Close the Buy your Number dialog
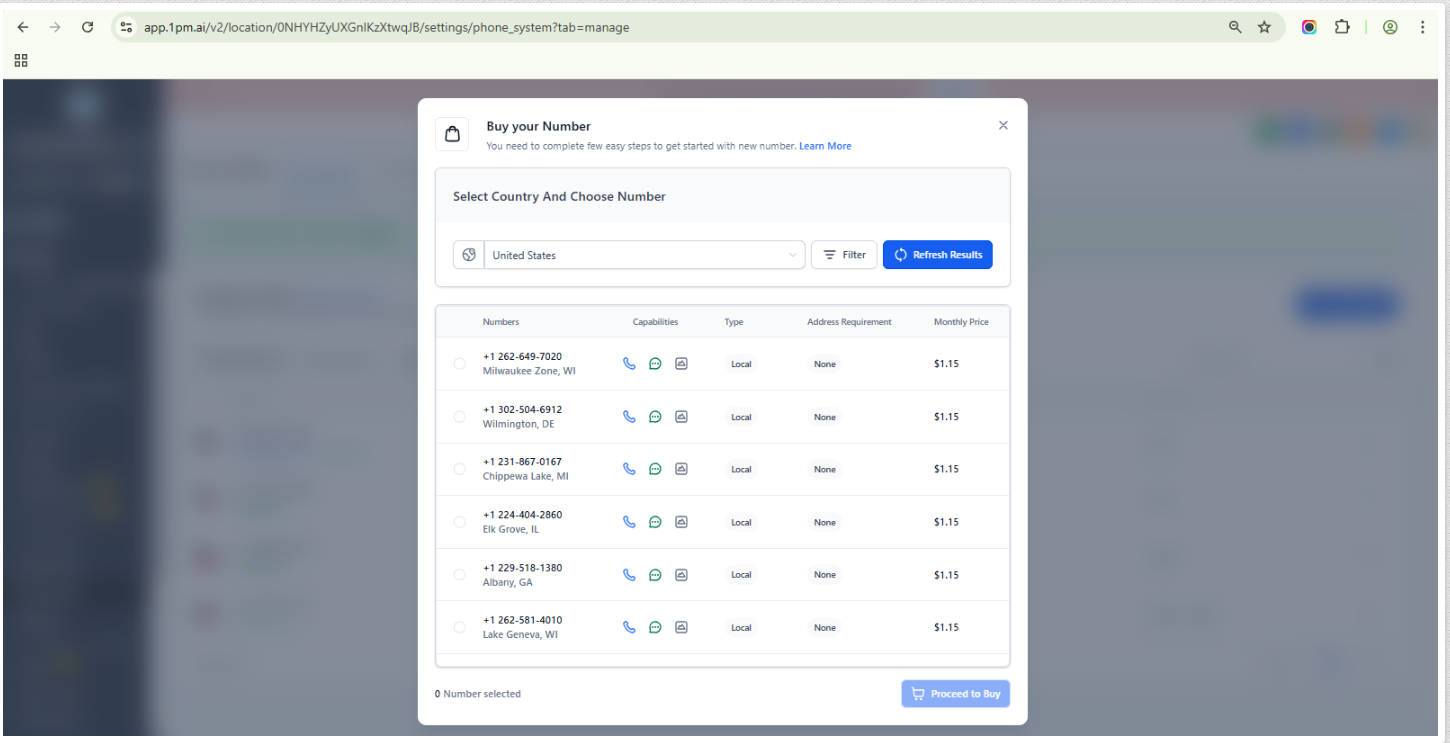 [1003, 126]
